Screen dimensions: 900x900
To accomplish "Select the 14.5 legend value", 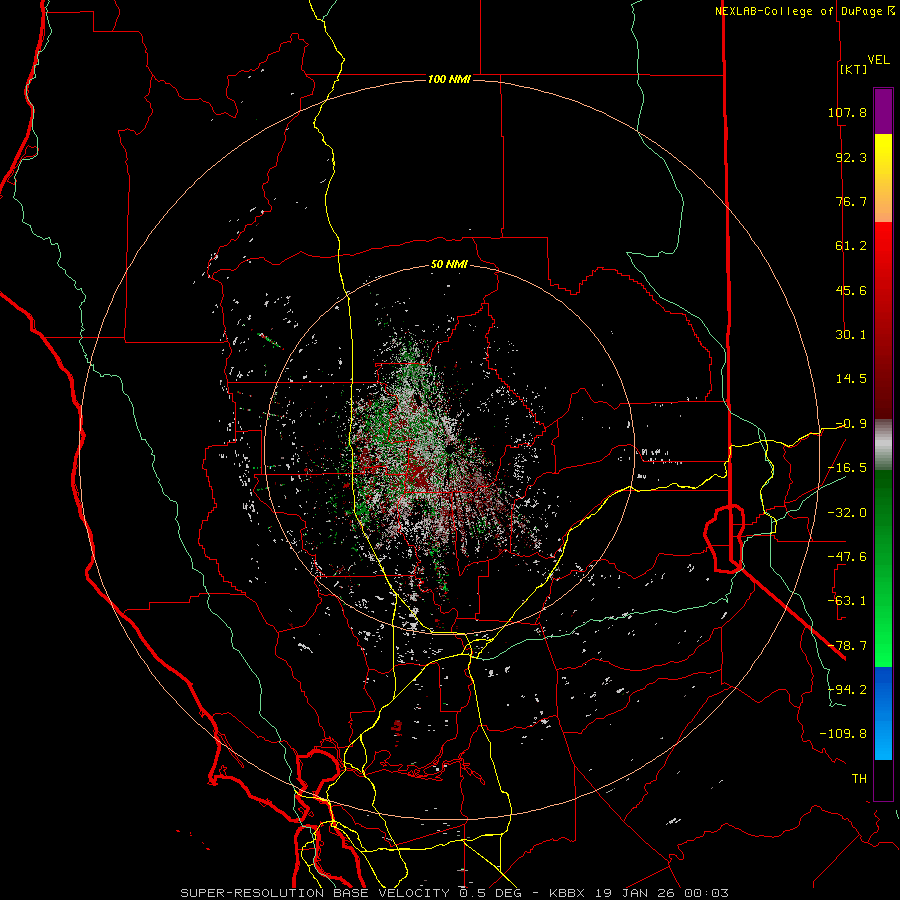I will 851,378.
